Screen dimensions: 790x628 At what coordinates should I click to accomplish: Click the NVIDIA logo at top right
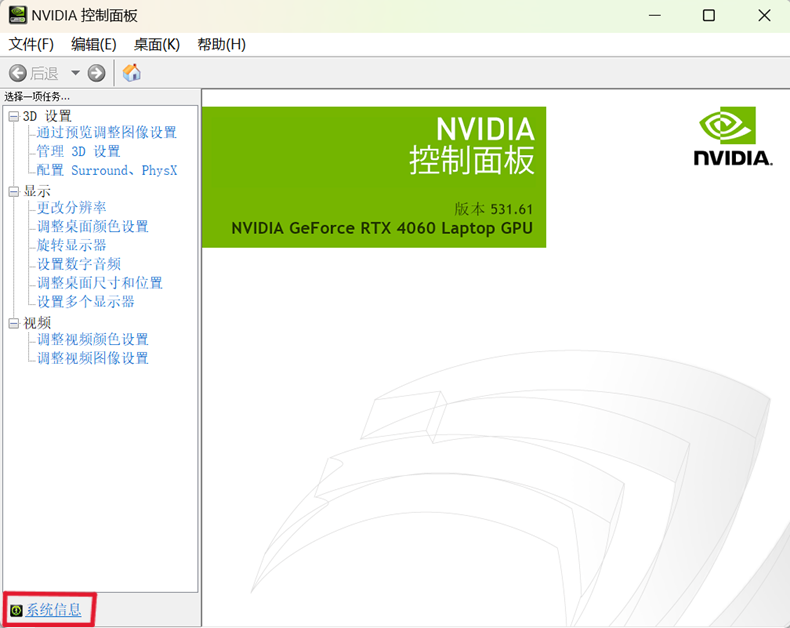tap(733, 136)
